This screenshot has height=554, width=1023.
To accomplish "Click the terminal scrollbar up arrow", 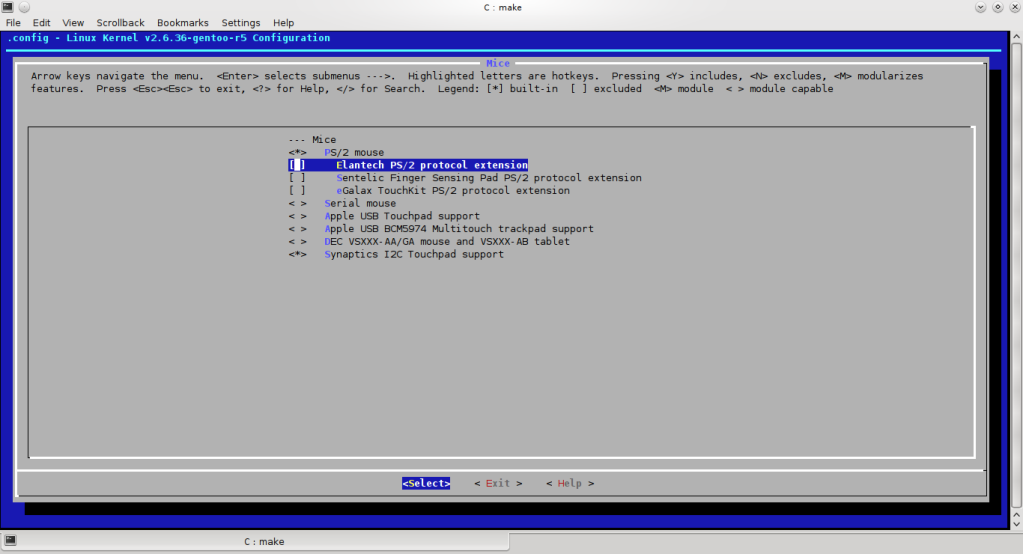I will coord(1016,37).
